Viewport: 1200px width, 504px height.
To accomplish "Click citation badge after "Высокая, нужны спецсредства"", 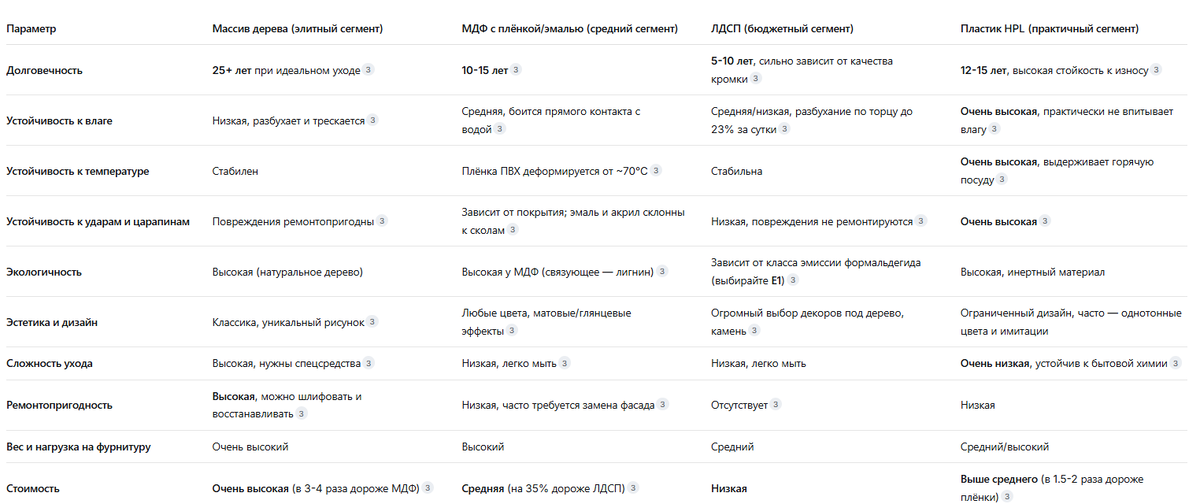I will coord(369,363).
